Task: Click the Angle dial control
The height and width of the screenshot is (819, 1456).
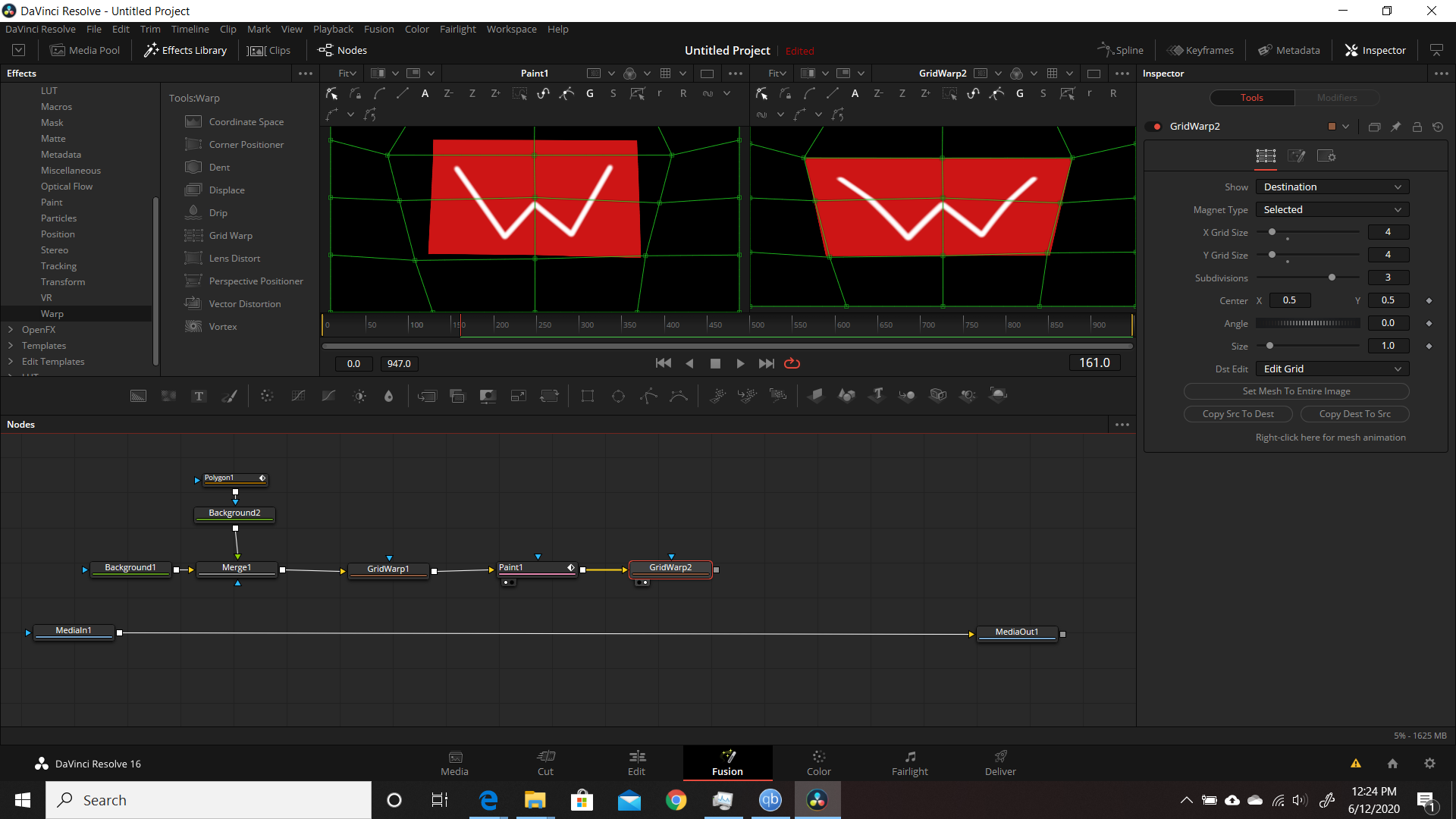Action: (x=1307, y=323)
